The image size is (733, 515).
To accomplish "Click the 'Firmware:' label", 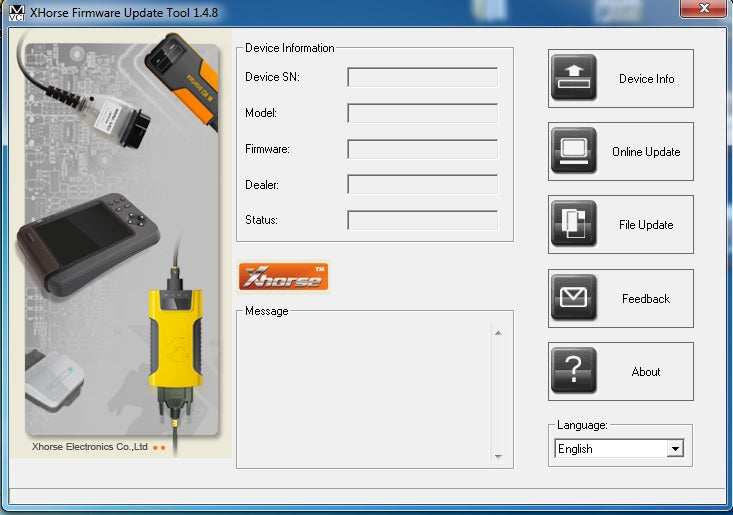I will tap(267, 149).
